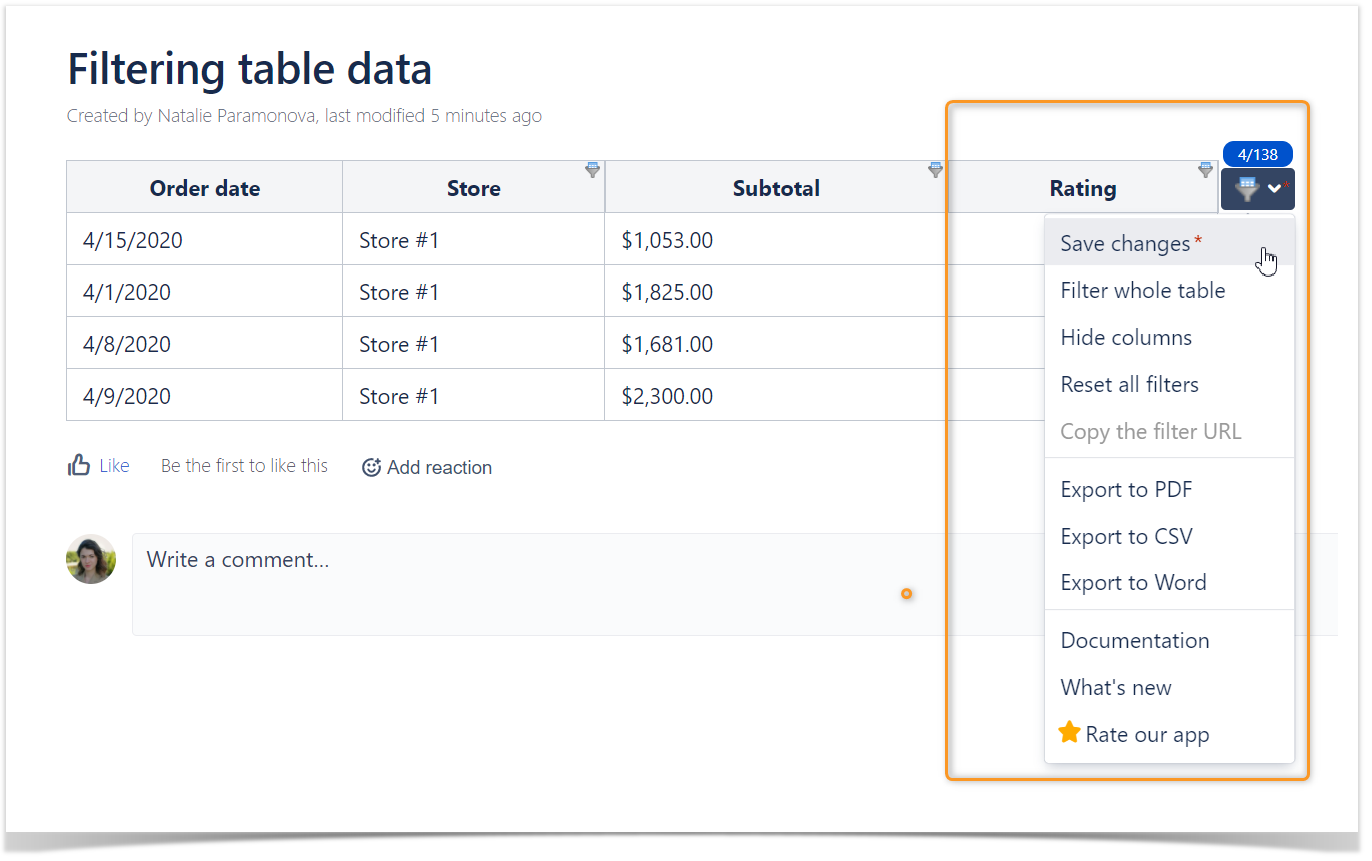Select Save changes from the menu
Viewport: 1372px width, 861px height.
1125,244
